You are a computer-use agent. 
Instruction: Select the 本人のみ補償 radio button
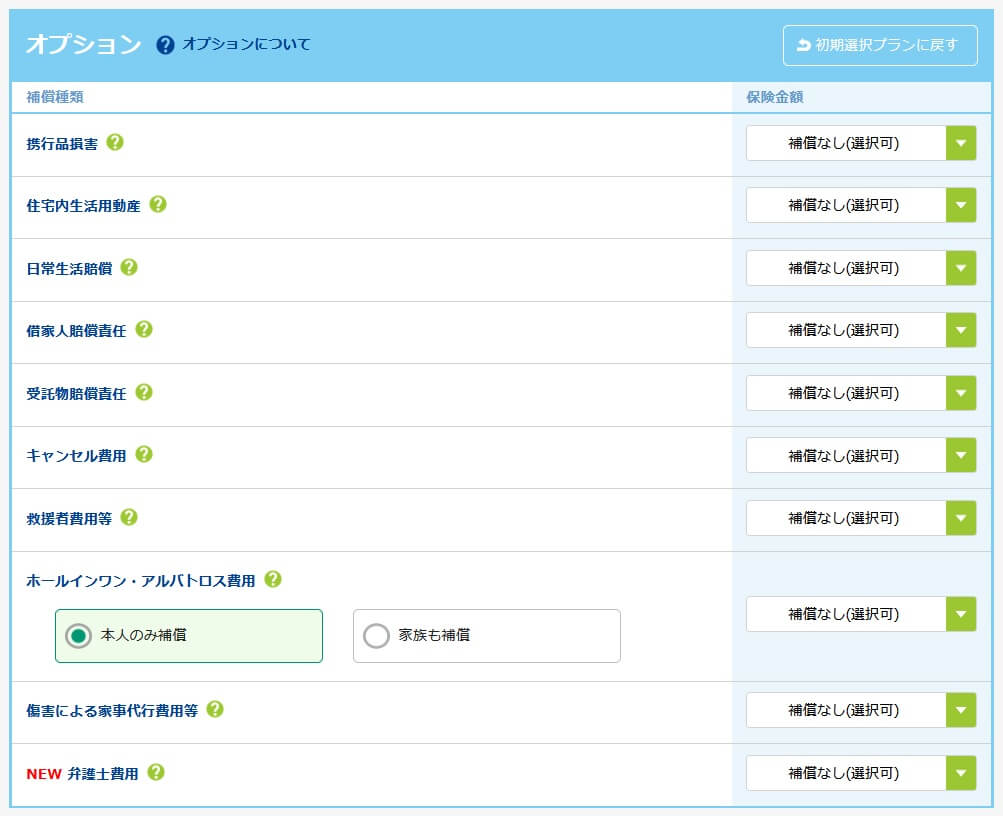pos(78,636)
